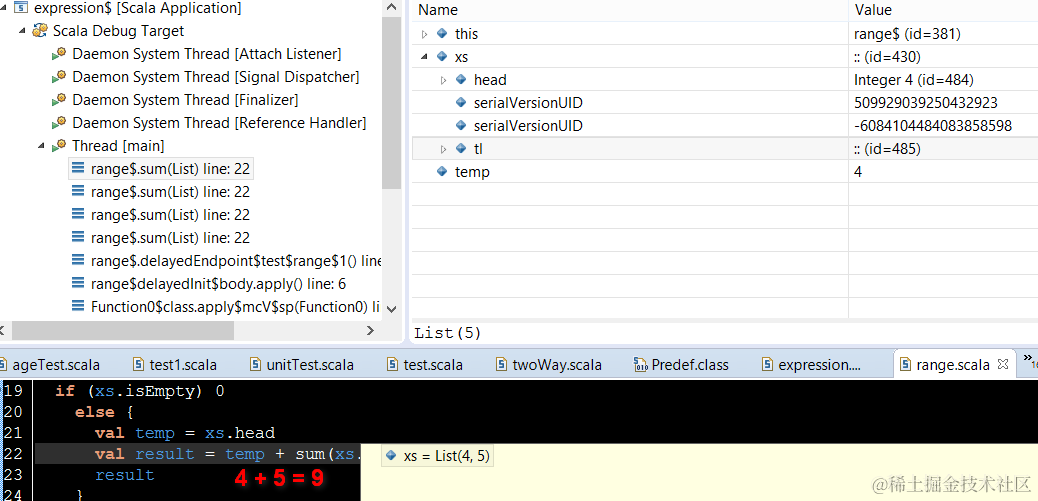Click the variable icon beside temp
The width and height of the screenshot is (1038, 501).
[x=442, y=172]
